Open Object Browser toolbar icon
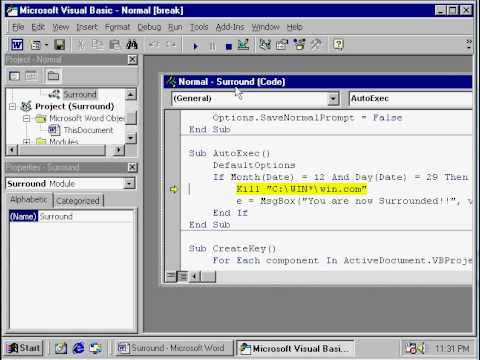Viewport: 480px width, 360px height. pos(299,44)
